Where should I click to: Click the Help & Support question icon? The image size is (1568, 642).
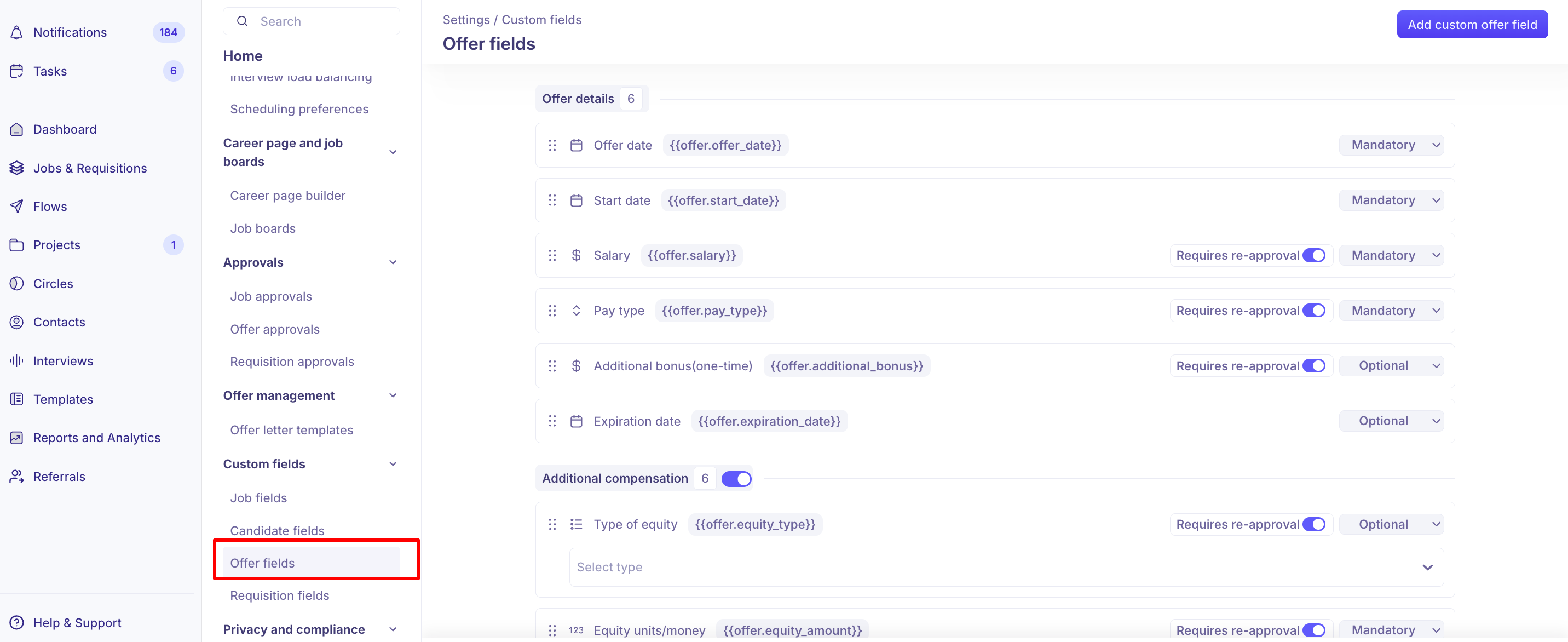16,622
